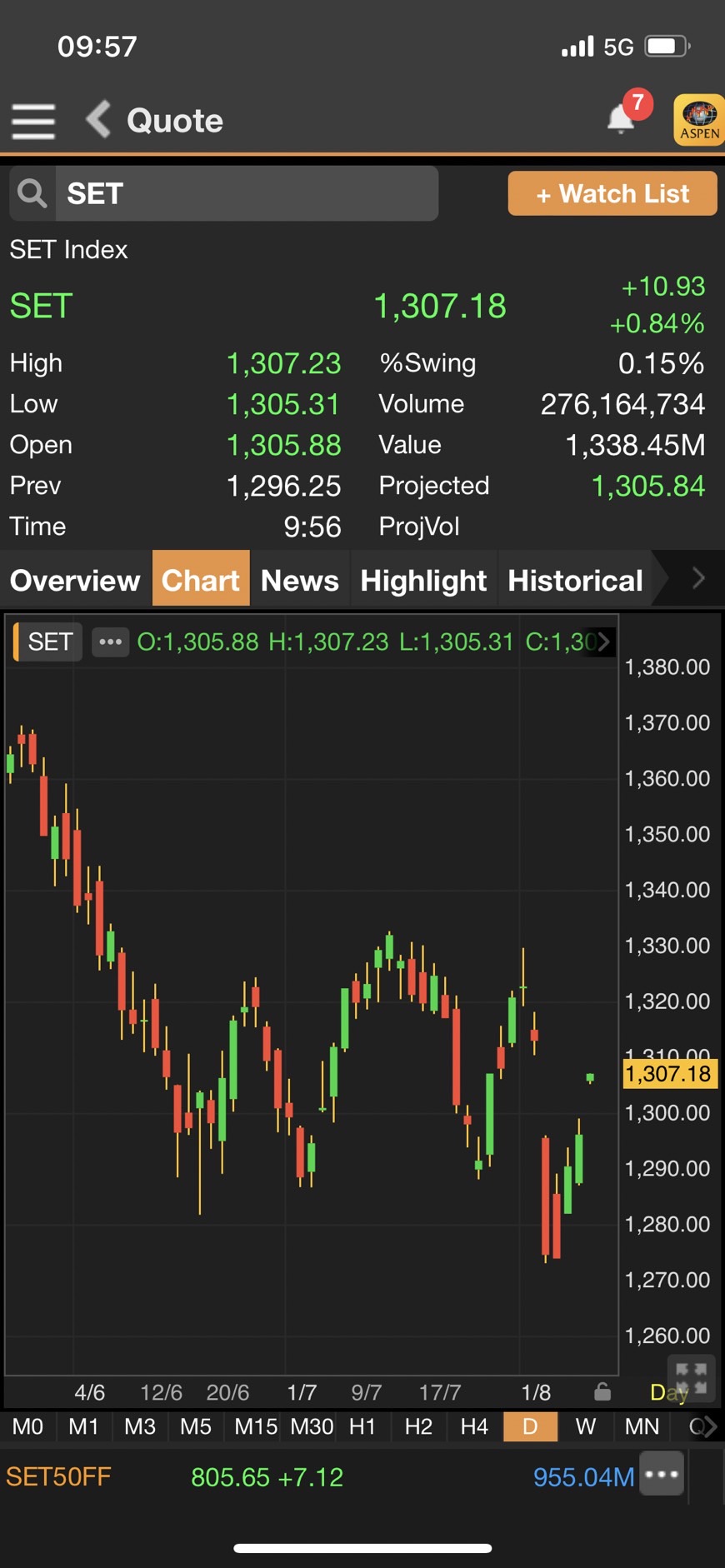Select M1 timeframe
This screenshot has width=725, height=1568.
point(83,1426)
